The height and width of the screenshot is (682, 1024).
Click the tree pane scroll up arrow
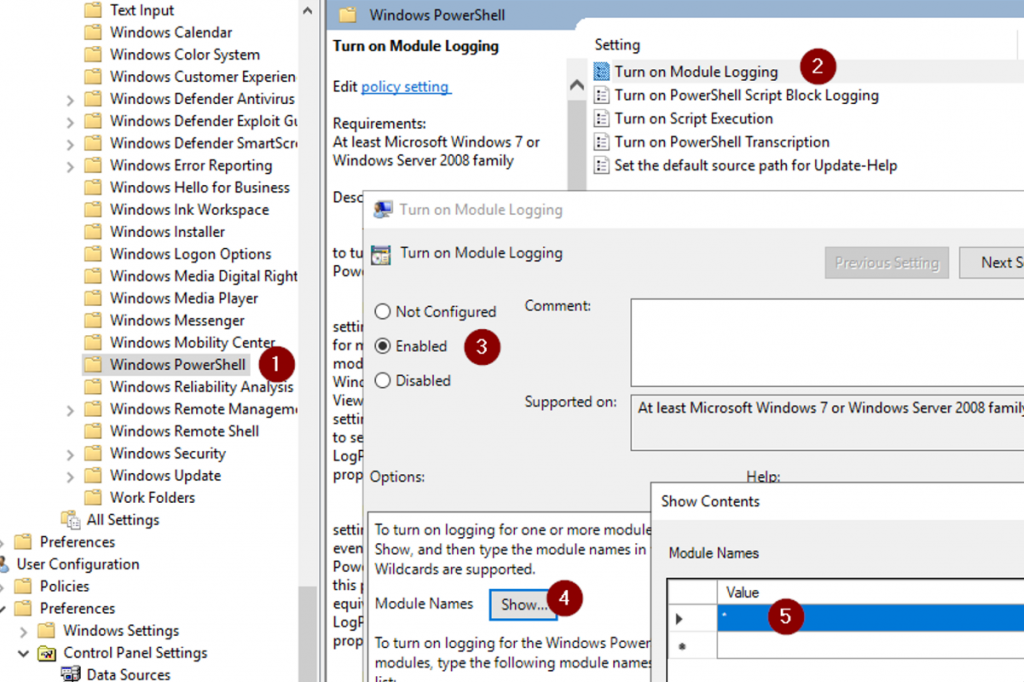[x=308, y=10]
